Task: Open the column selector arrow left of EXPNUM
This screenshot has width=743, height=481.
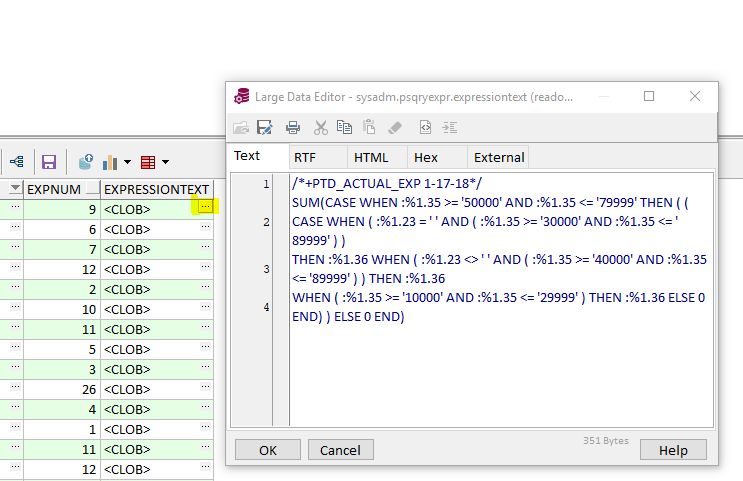Action: click(16, 189)
